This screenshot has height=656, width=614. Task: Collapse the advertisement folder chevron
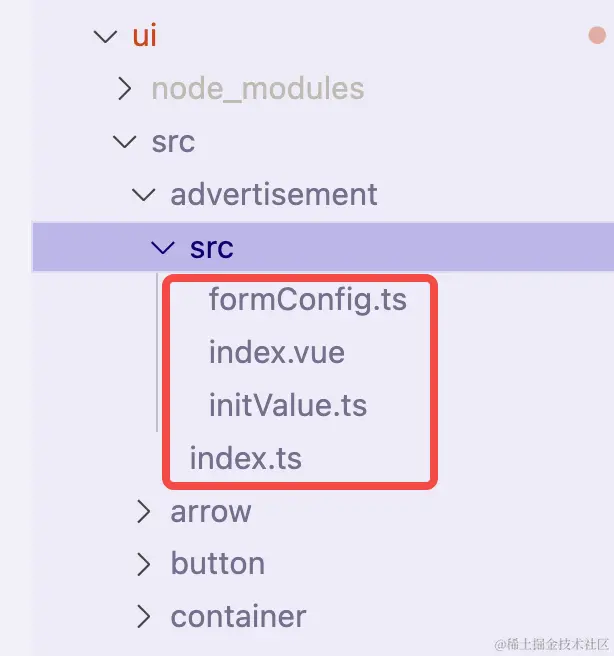pyautogui.click(x=144, y=194)
